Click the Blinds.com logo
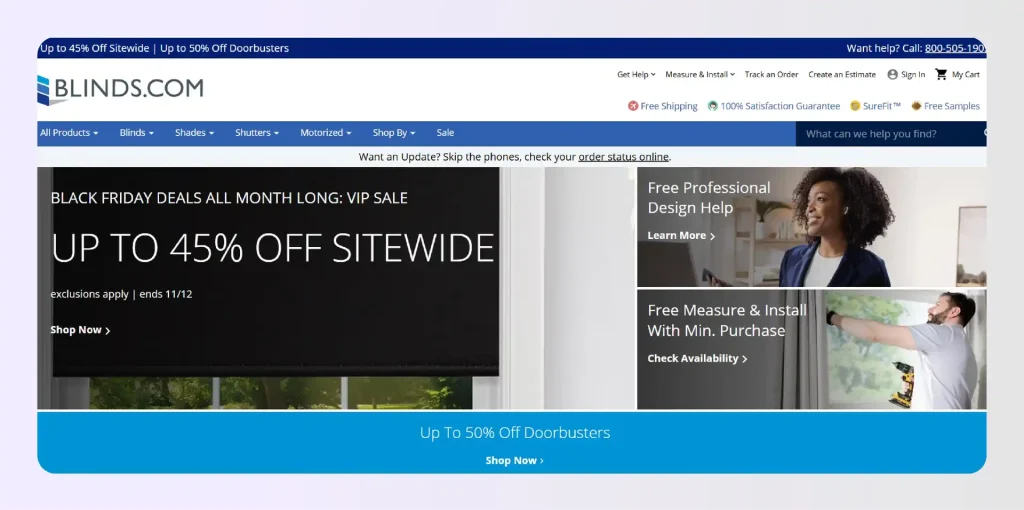The image size is (1024, 510). click(x=121, y=89)
